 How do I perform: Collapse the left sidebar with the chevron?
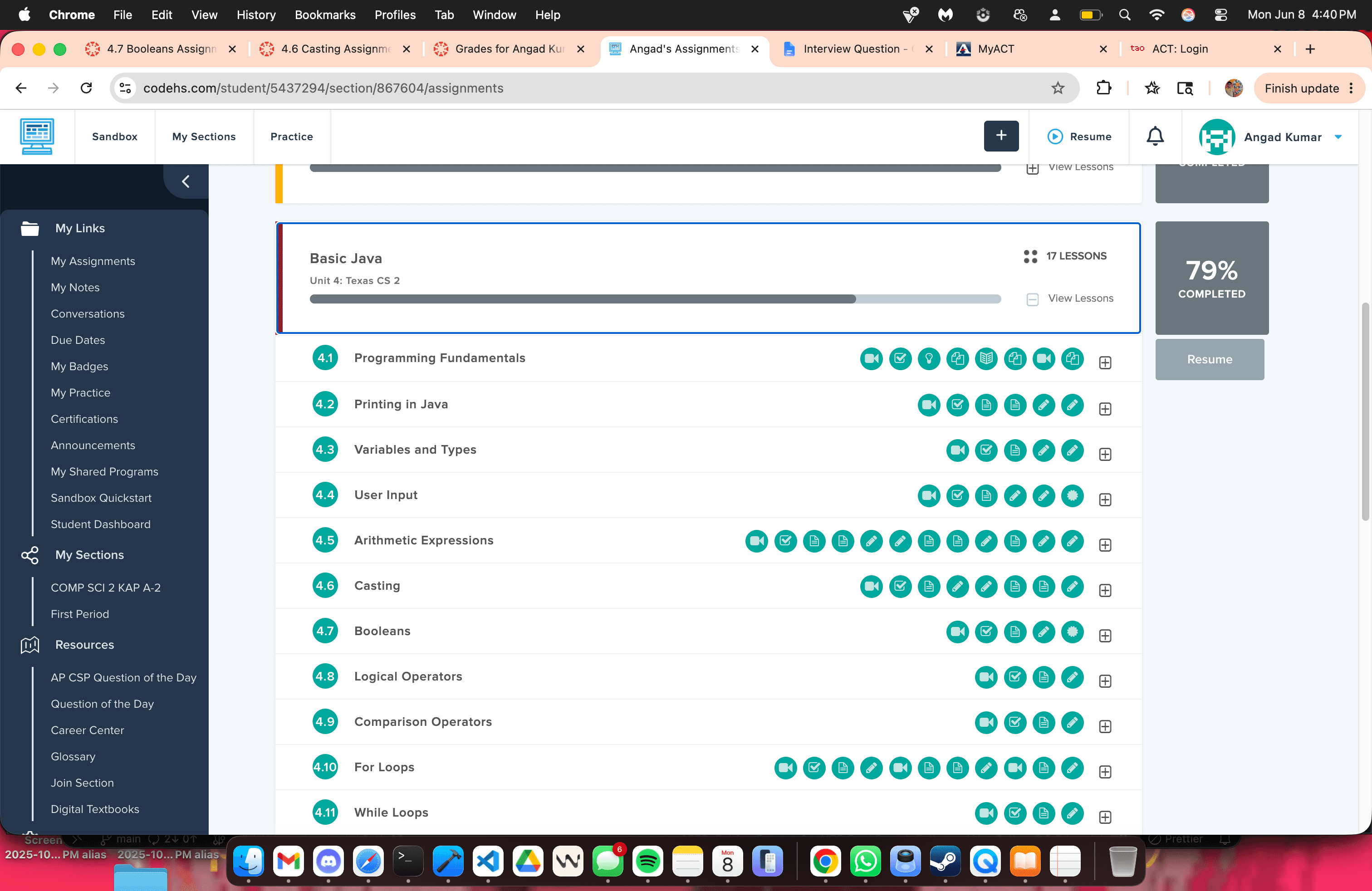click(186, 181)
